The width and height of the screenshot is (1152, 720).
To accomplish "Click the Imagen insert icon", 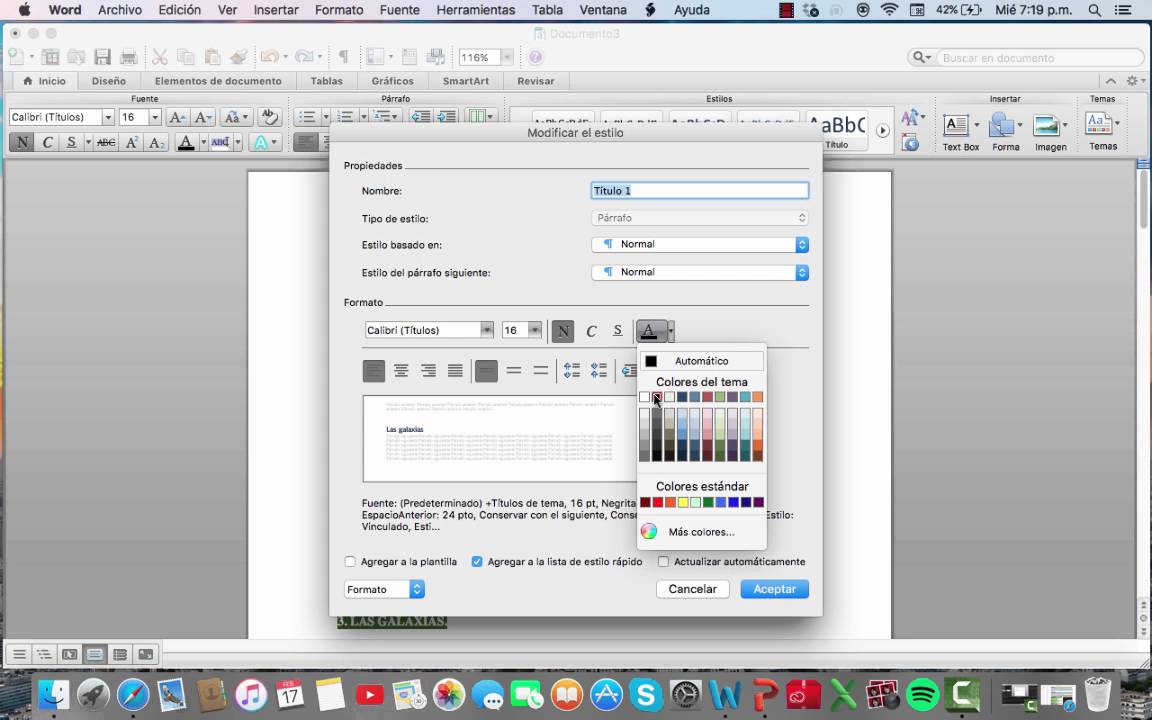I will click(x=1050, y=132).
